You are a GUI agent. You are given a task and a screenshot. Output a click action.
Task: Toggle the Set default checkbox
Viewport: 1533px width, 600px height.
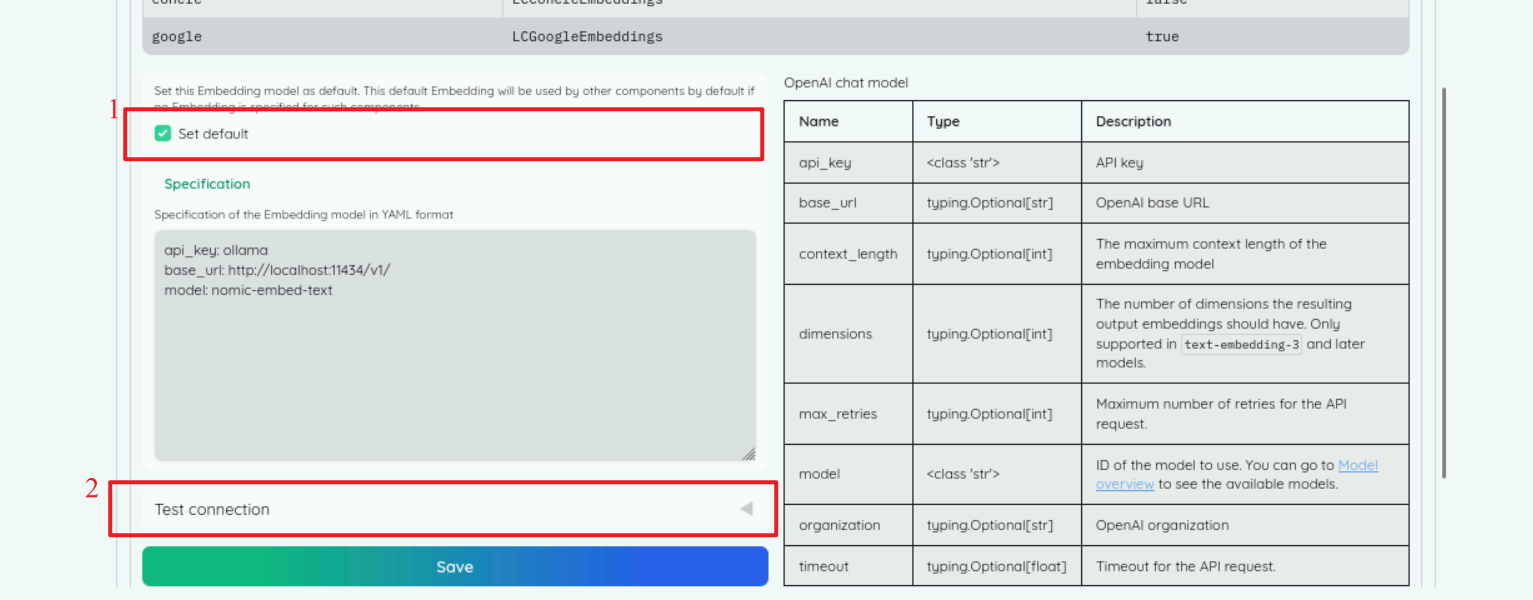pos(163,133)
